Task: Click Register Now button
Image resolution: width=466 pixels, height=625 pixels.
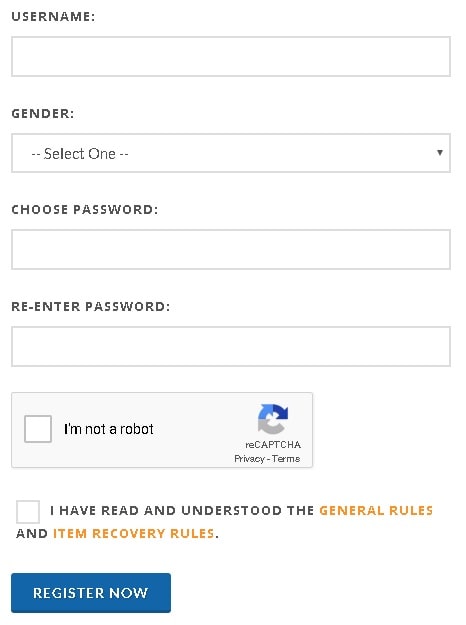Action: [x=91, y=593]
